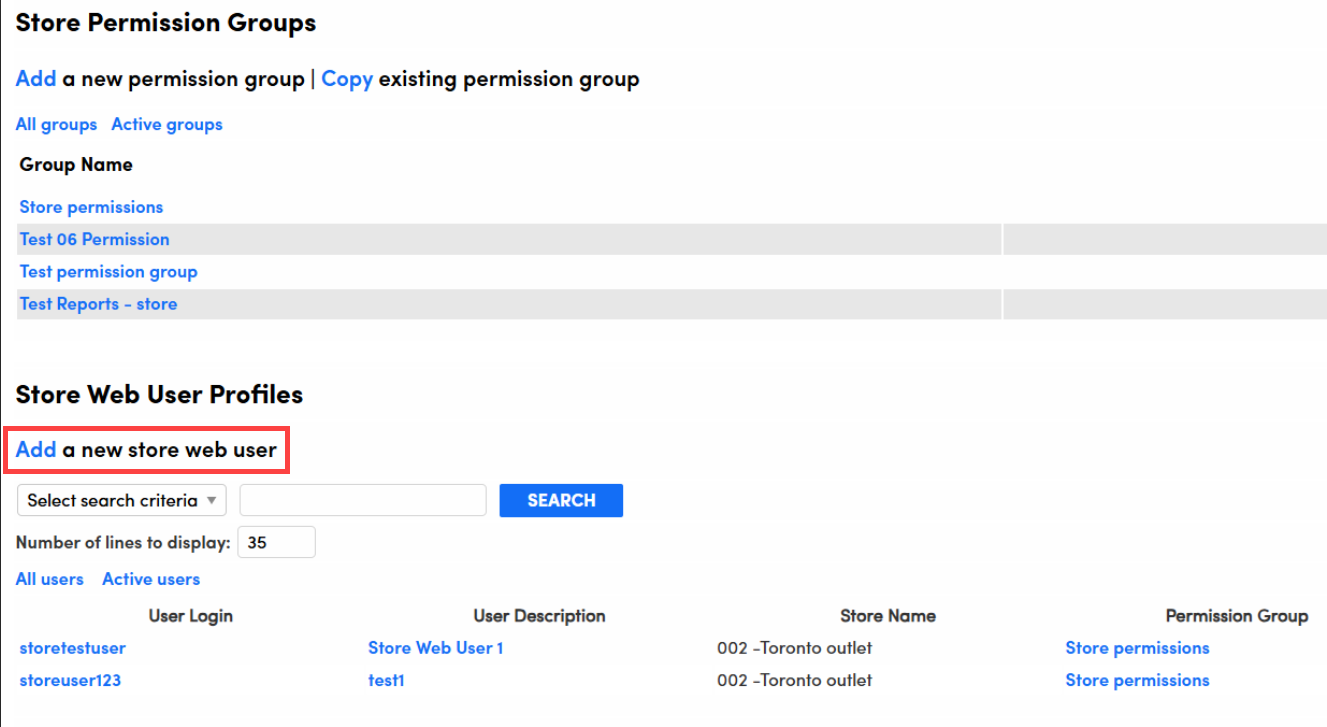
Task: Click Copy existing permission group link
Action: click(347, 79)
